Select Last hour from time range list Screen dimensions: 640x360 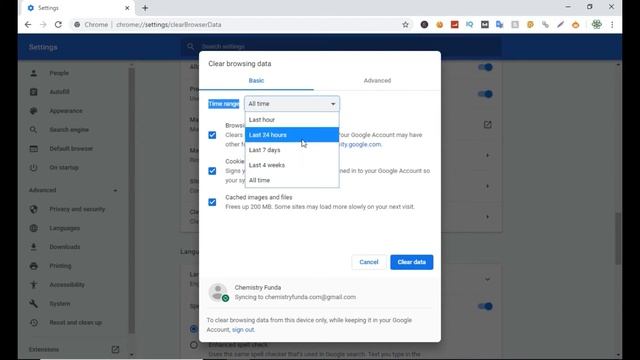coord(291,120)
